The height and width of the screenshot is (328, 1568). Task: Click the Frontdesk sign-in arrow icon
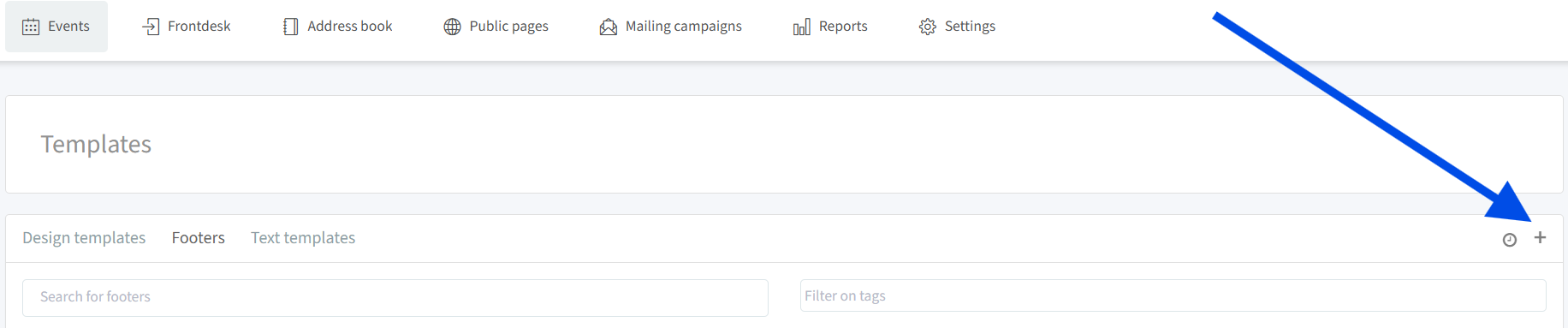pos(151,27)
